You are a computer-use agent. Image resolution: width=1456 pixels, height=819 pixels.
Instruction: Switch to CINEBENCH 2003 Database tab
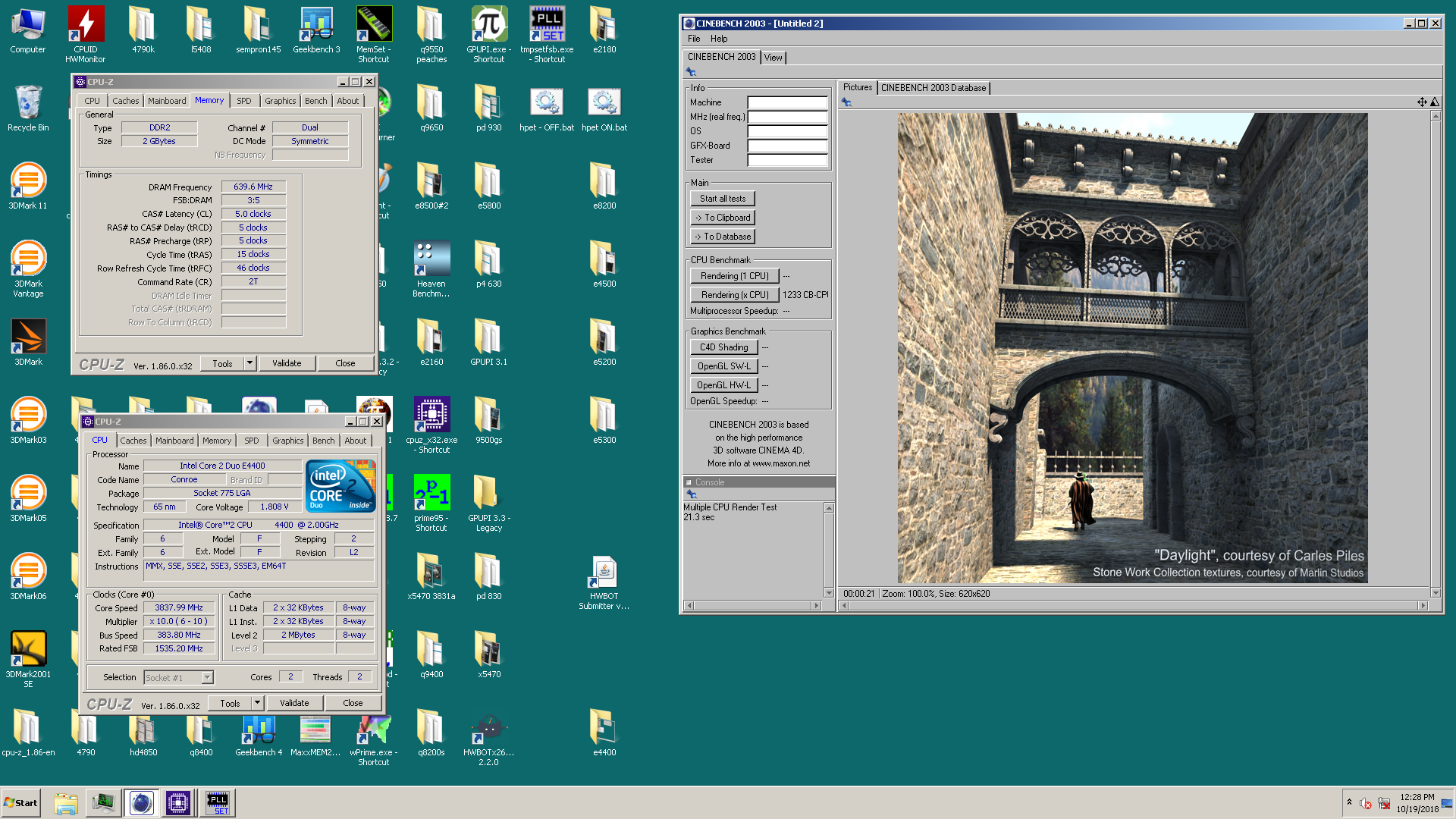(934, 88)
